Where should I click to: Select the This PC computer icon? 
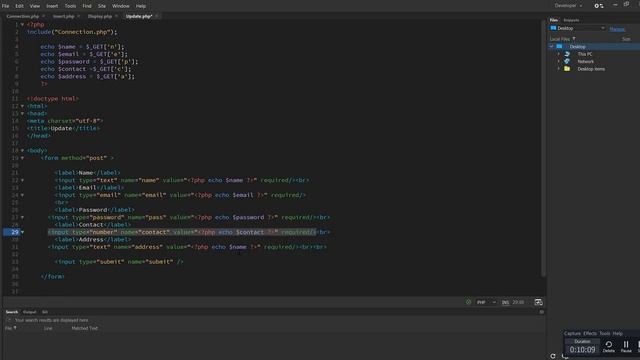[567, 54]
